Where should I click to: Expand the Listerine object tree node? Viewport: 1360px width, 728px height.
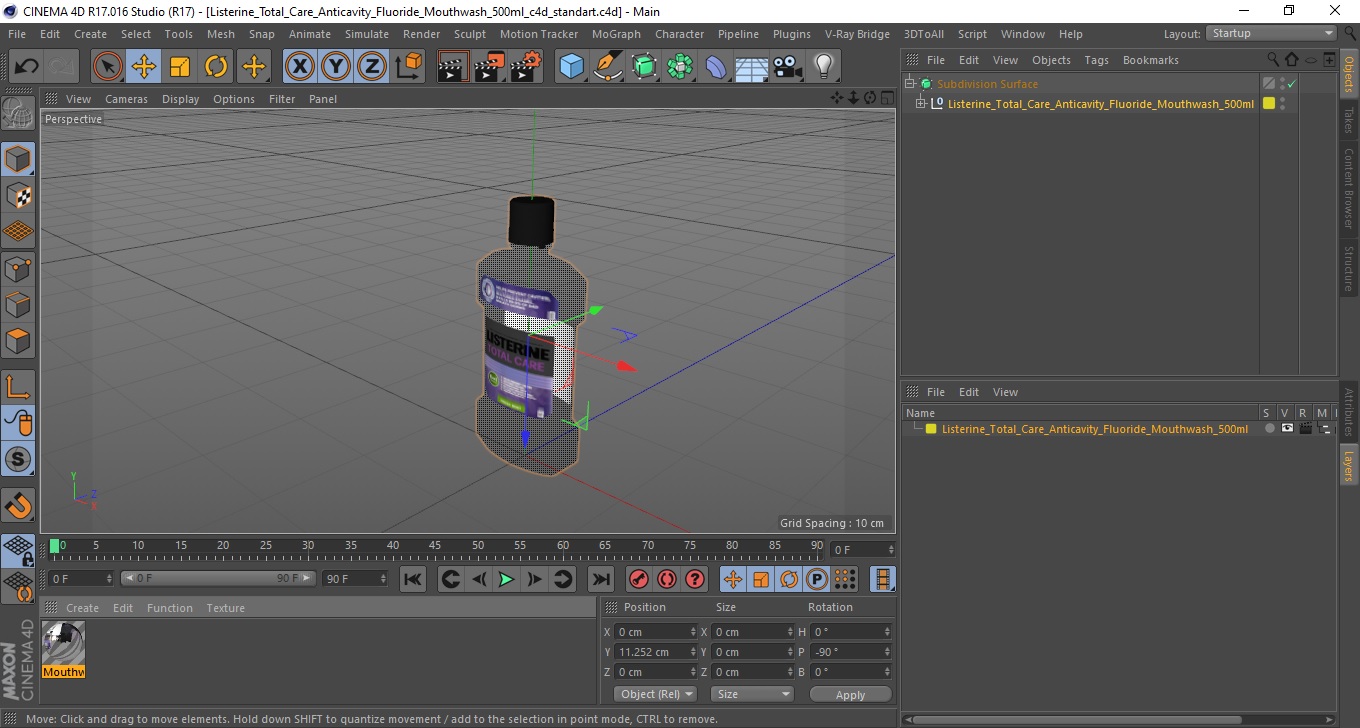[x=922, y=103]
